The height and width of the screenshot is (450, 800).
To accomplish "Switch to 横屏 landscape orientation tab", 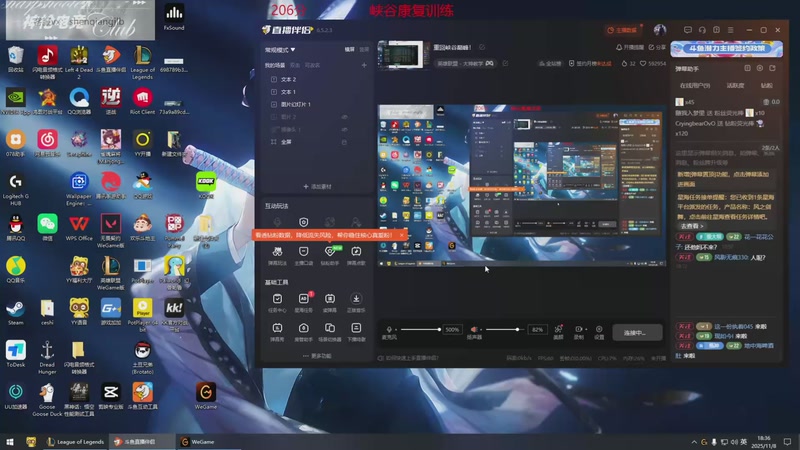I will click(x=349, y=49).
